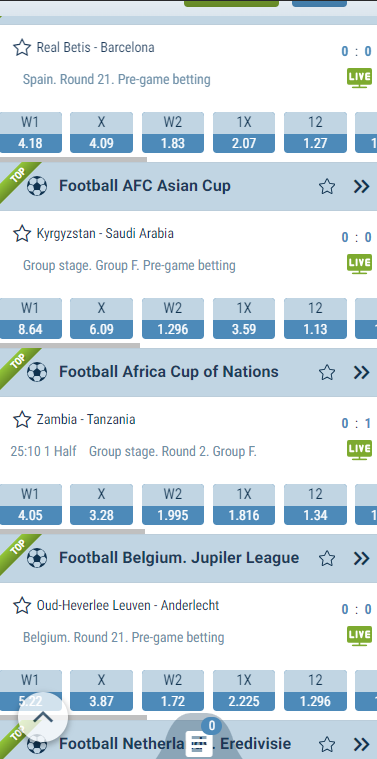Favorite the Real Betis - Barcelona match star

click(22, 47)
